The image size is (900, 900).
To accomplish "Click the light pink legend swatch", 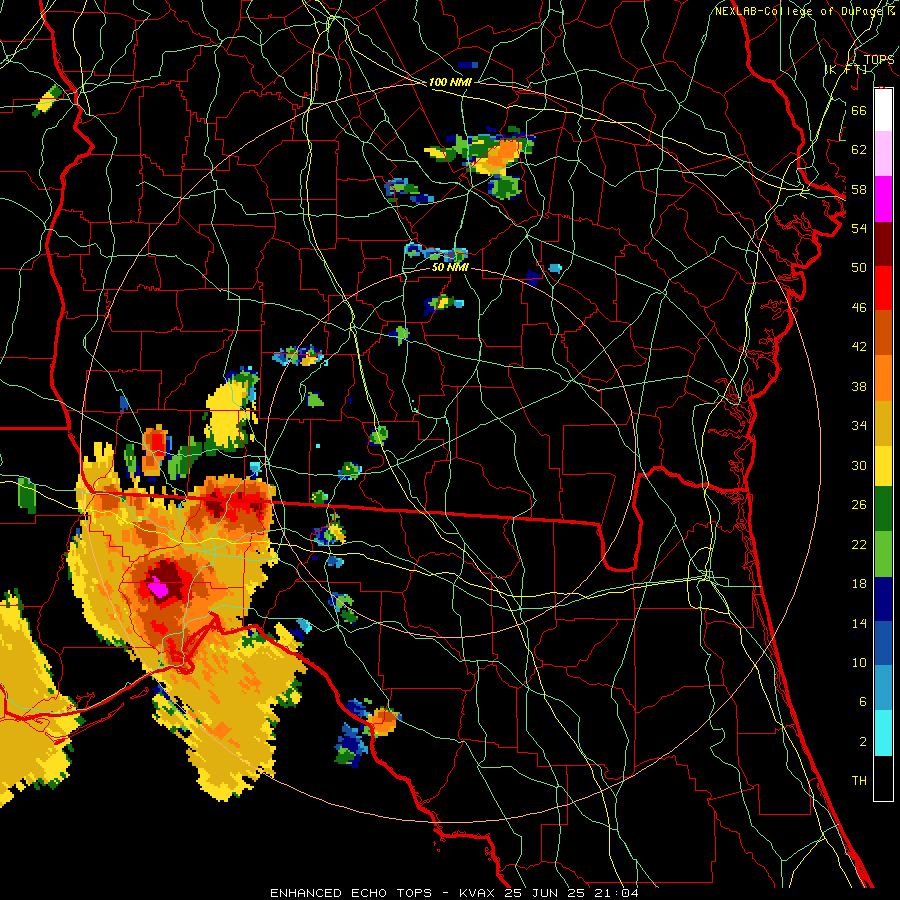I will [x=883, y=154].
